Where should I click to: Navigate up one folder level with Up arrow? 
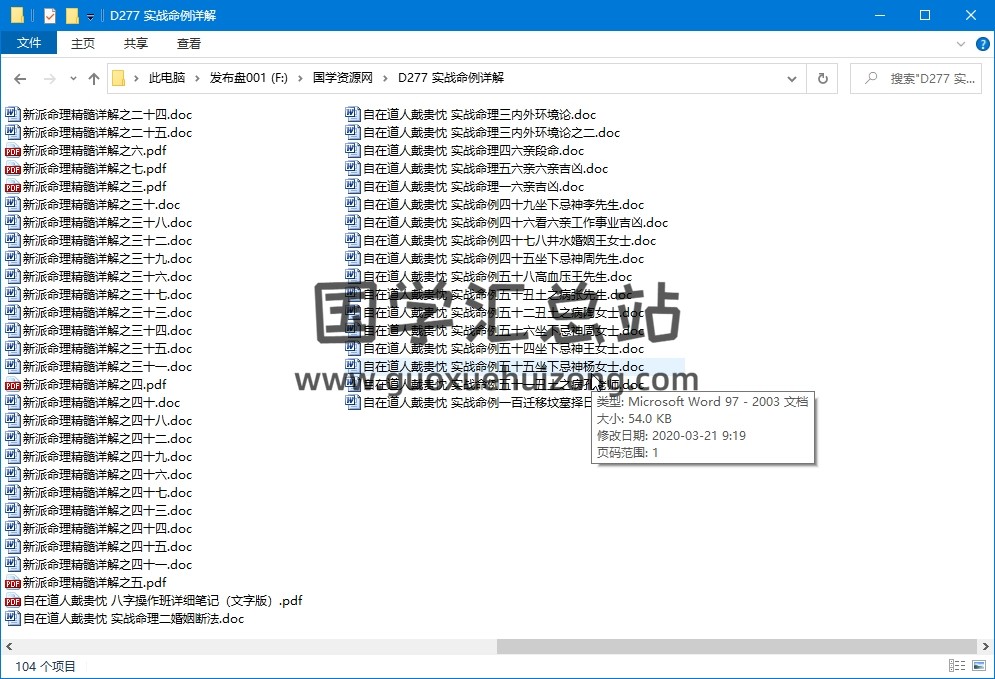(94, 78)
